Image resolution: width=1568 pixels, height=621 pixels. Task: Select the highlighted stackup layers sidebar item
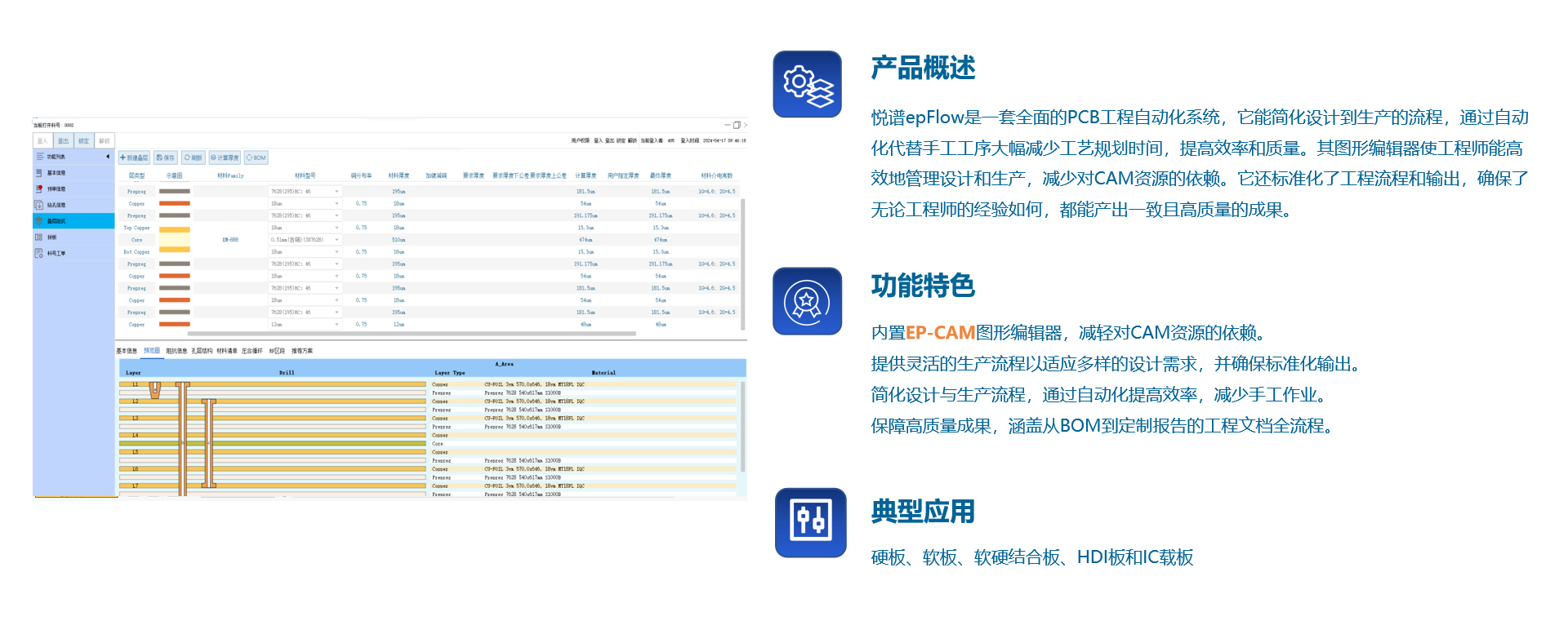[x=73, y=221]
